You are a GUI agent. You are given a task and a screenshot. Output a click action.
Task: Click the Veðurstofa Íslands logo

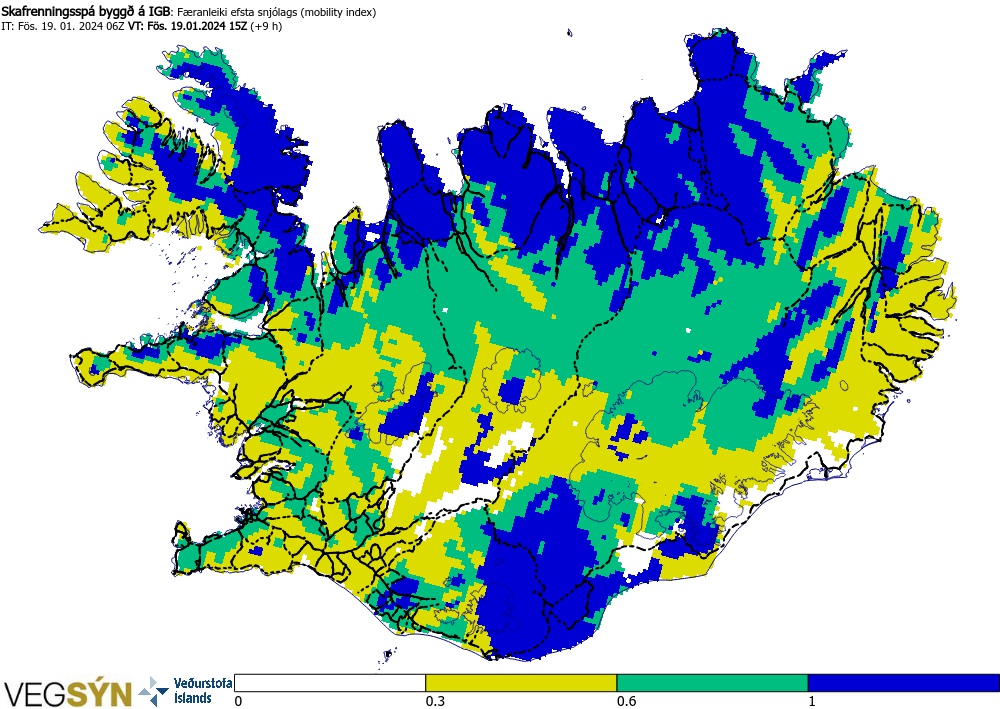pyautogui.click(x=185, y=691)
